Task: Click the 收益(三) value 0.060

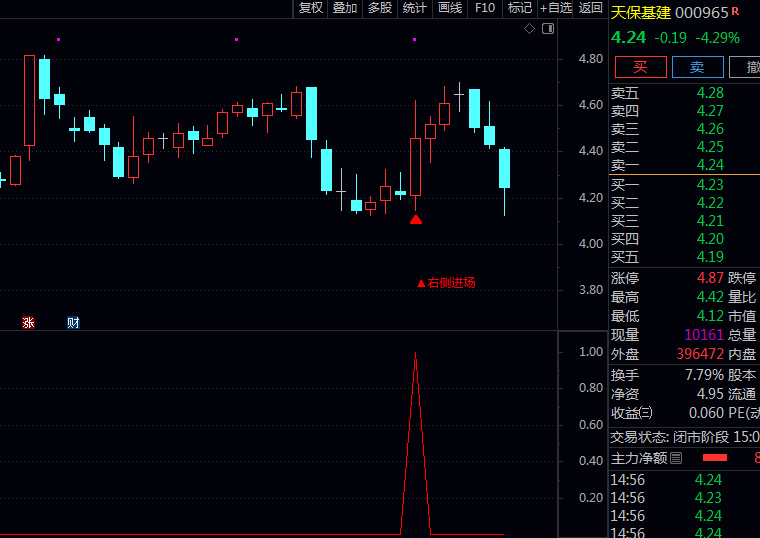Action: click(706, 413)
